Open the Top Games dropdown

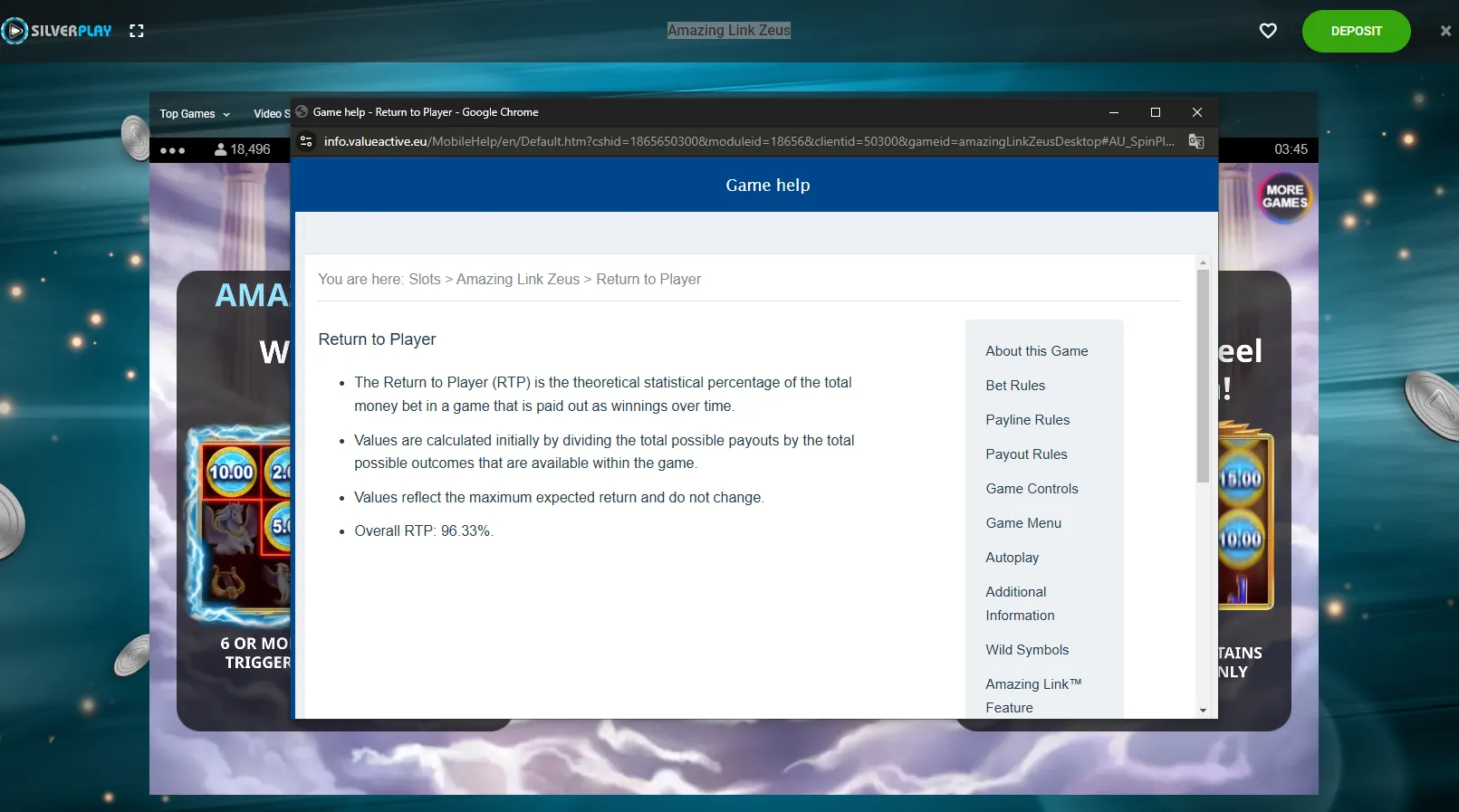tap(195, 114)
